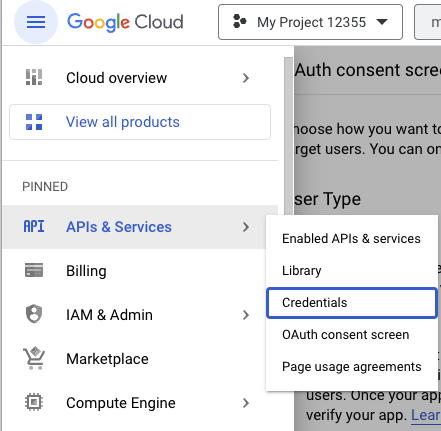Choose Library in submenu
The image size is (441, 431).
pos(351,271)
